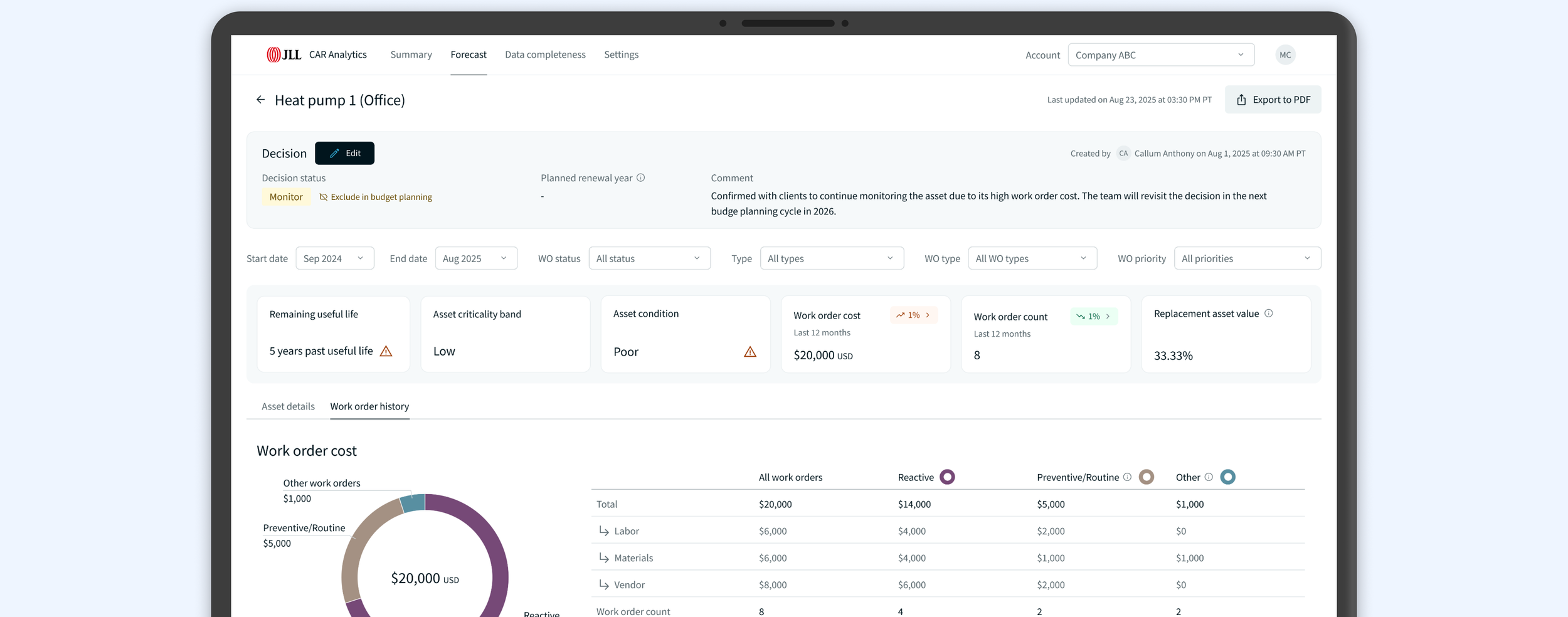Click the Total Reactive $14,000 cell
Screen dimensions: 1568x617
point(914,504)
